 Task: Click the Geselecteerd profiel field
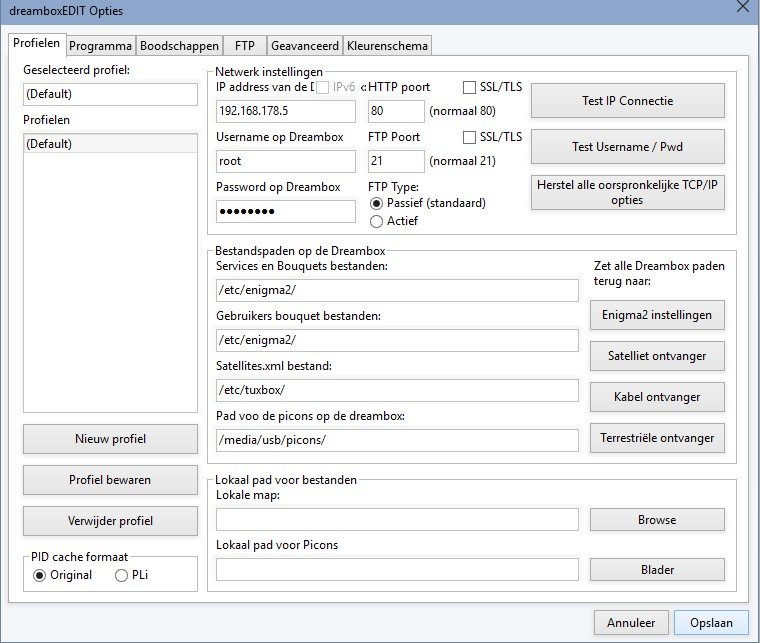(111, 94)
